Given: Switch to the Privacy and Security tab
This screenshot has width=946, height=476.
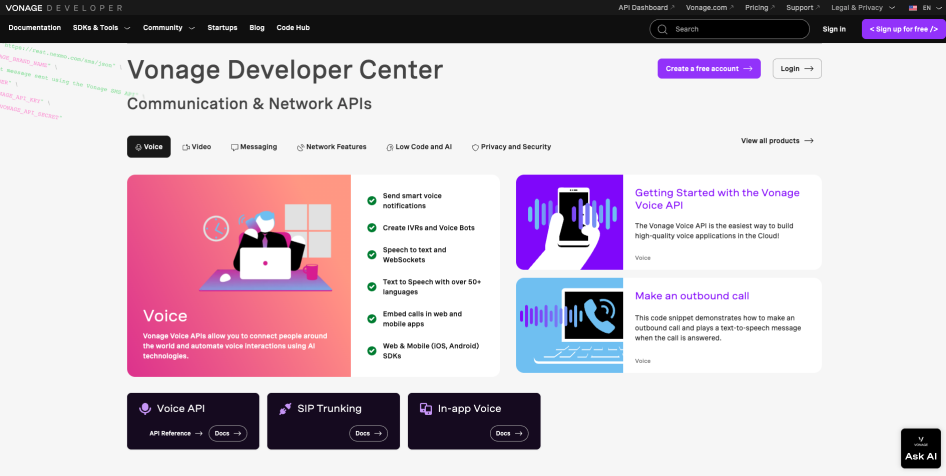Looking at the screenshot, I should (x=511, y=147).
